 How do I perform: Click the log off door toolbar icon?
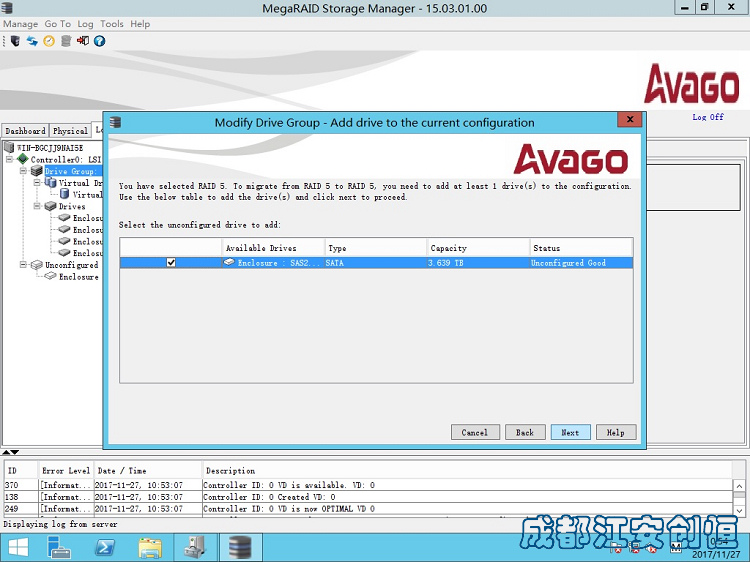(83, 41)
